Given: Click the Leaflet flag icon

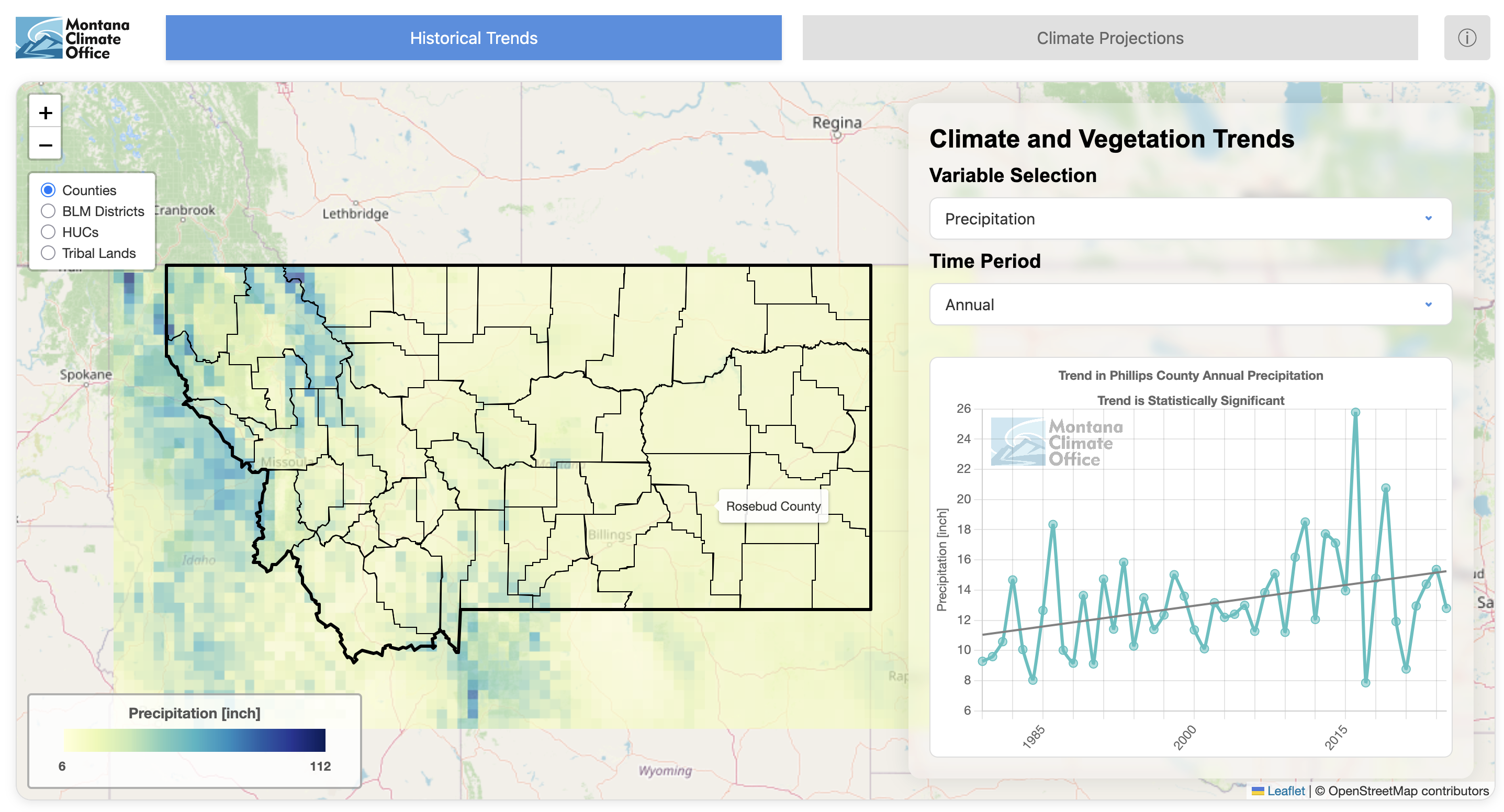Looking at the screenshot, I should coord(1258,791).
